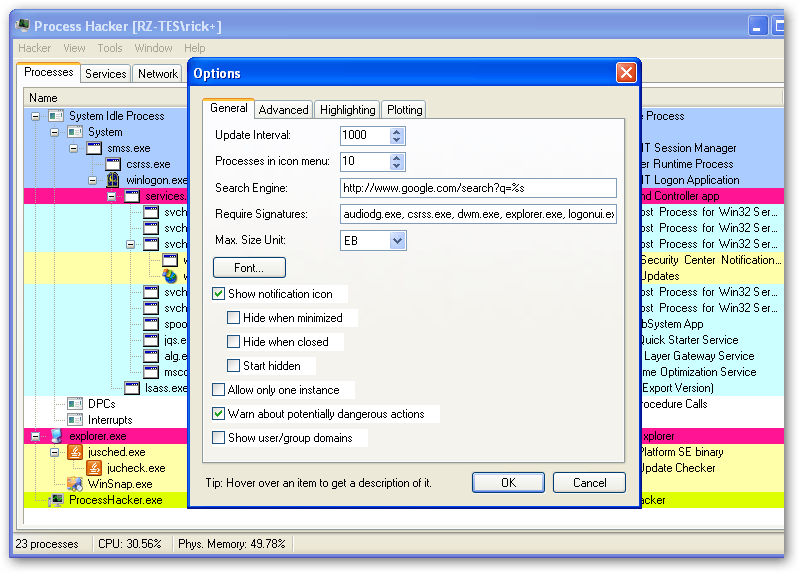Screen dimensions: 799x573
Task: Collapse the smss.exe tree node
Action: tap(73, 148)
